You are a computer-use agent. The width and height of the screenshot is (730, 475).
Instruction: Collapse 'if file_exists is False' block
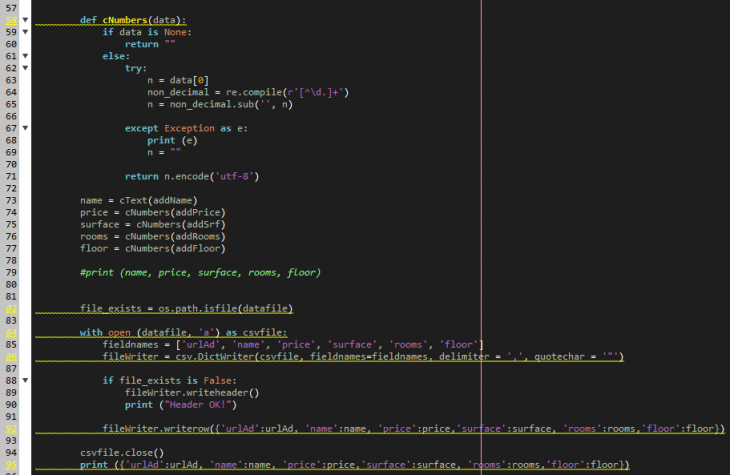(x=25, y=380)
